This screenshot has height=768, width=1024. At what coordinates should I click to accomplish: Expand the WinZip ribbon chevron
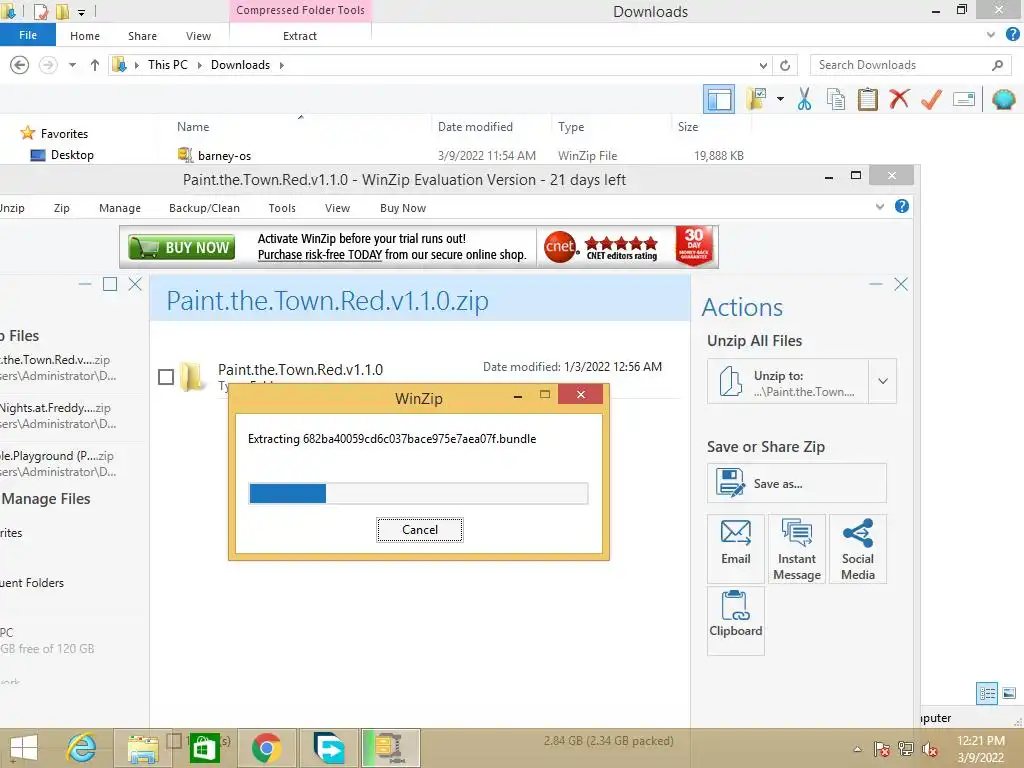click(x=880, y=206)
